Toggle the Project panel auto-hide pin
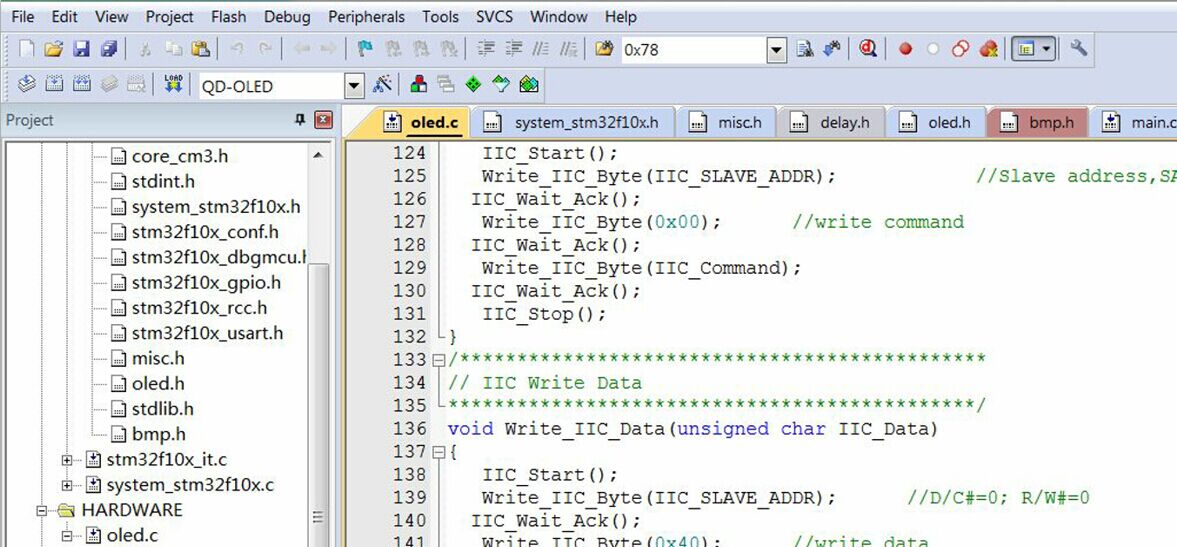The height and width of the screenshot is (547, 1177). pyautogui.click(x=299, y=120)
